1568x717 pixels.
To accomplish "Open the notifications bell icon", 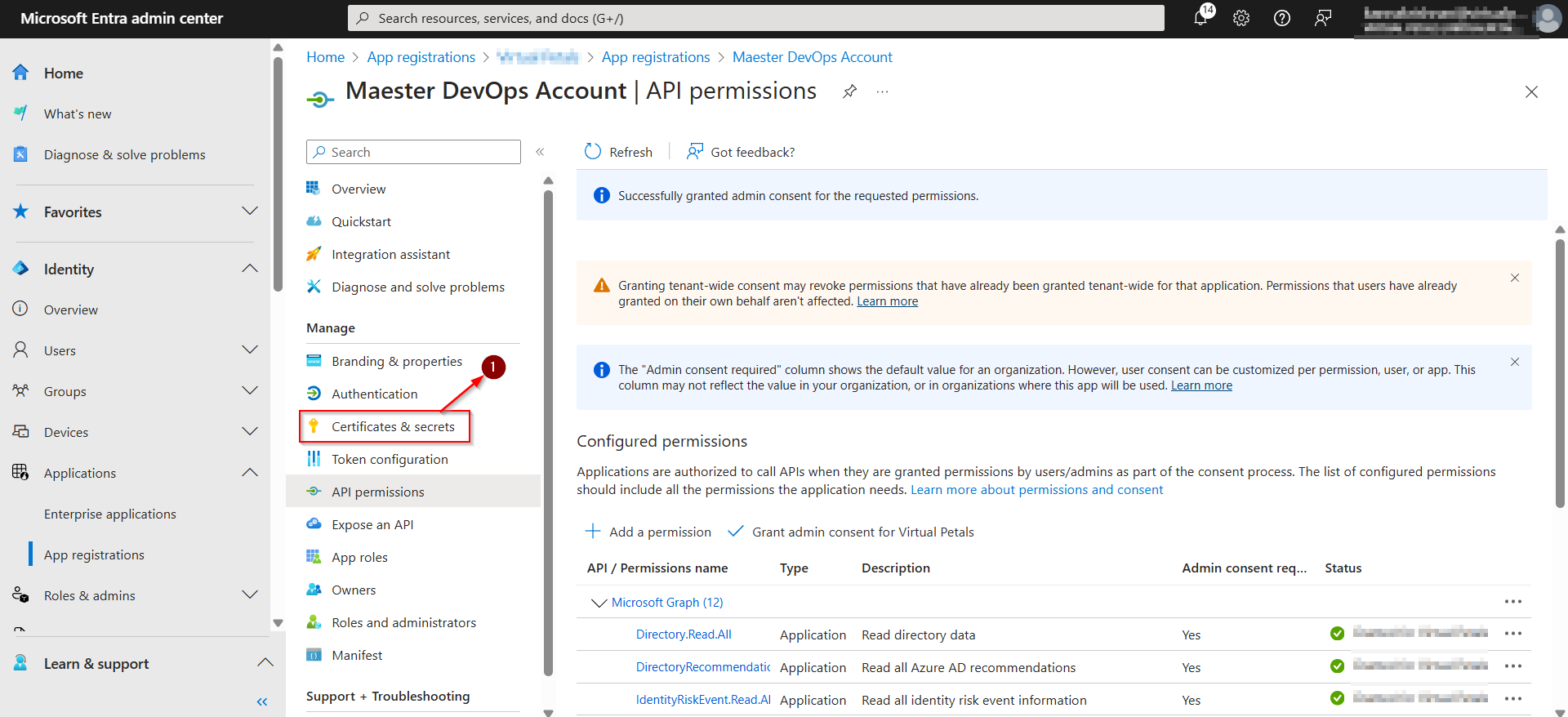I will tap(1201, 18).
